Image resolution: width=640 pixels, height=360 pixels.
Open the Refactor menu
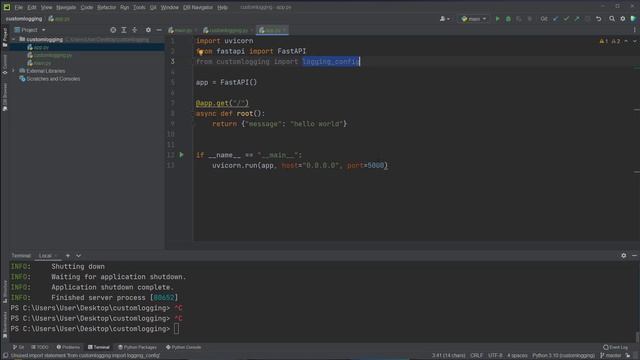106,7
